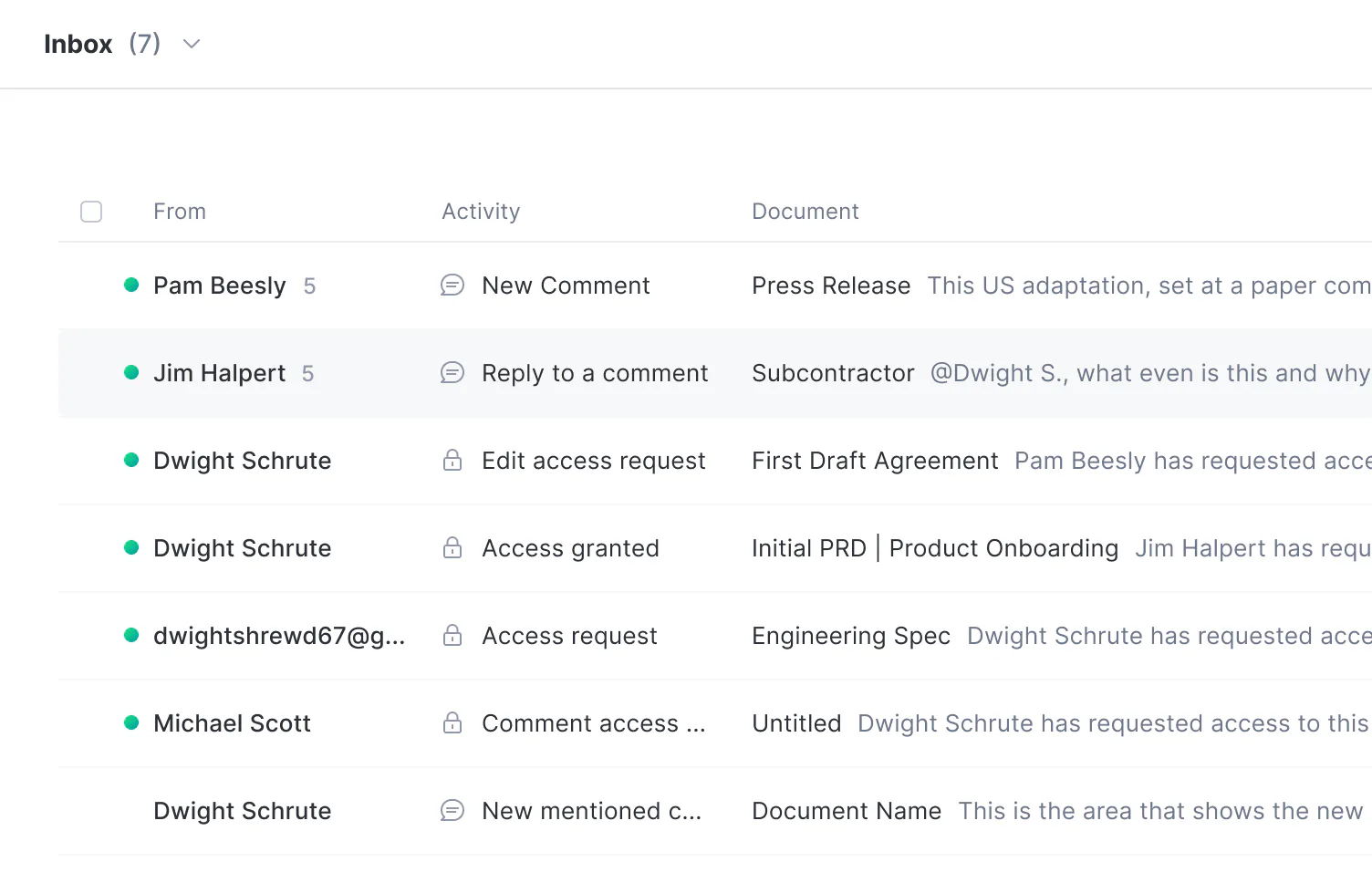Click the Reply to a comment activity
Screen dimensions: 1372x883
[x=595, y=373]
